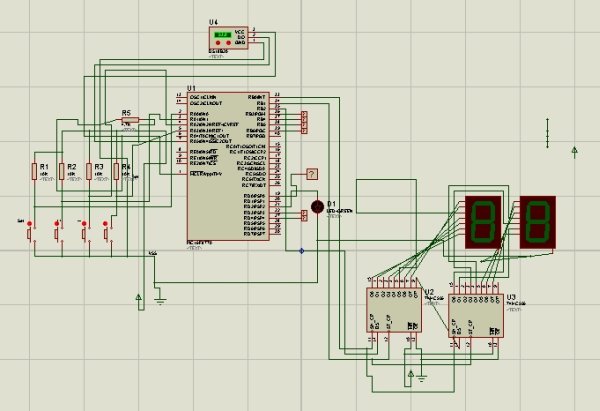Click the left red button on the DS18B20
Viewport: 600px width, 411px height.
coord(218,42)
